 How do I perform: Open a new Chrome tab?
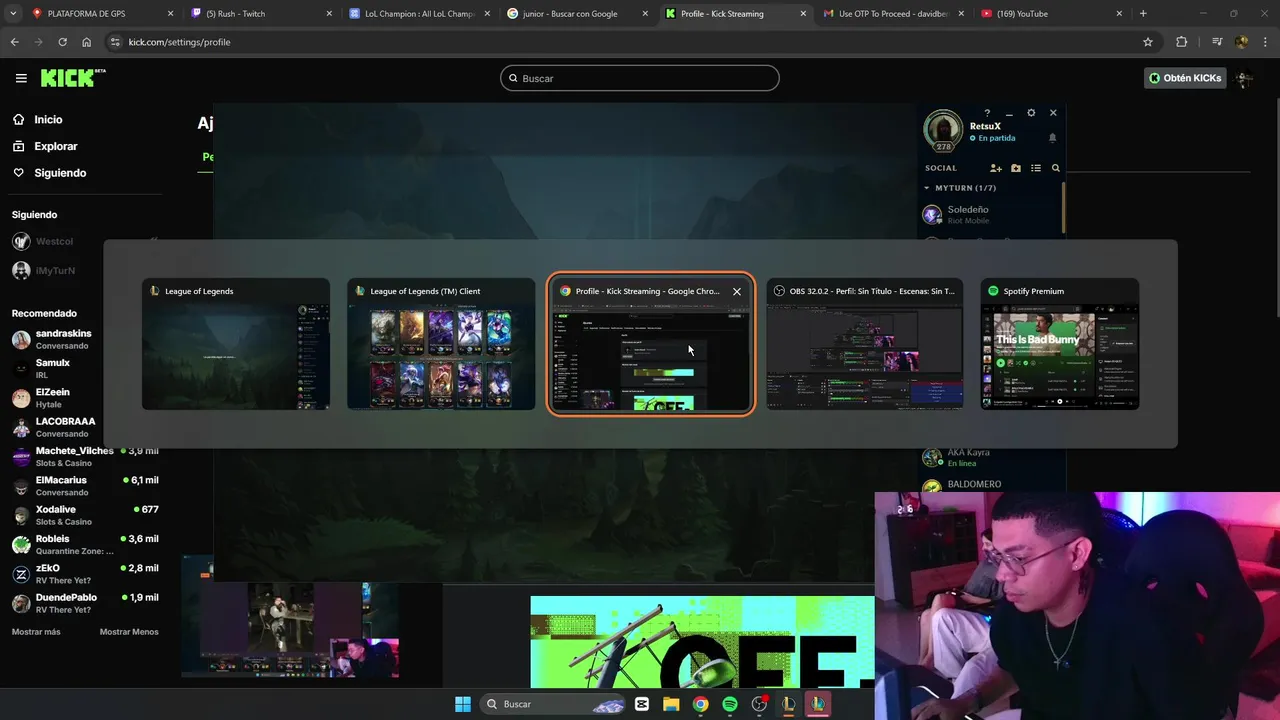click(1143, 14)
